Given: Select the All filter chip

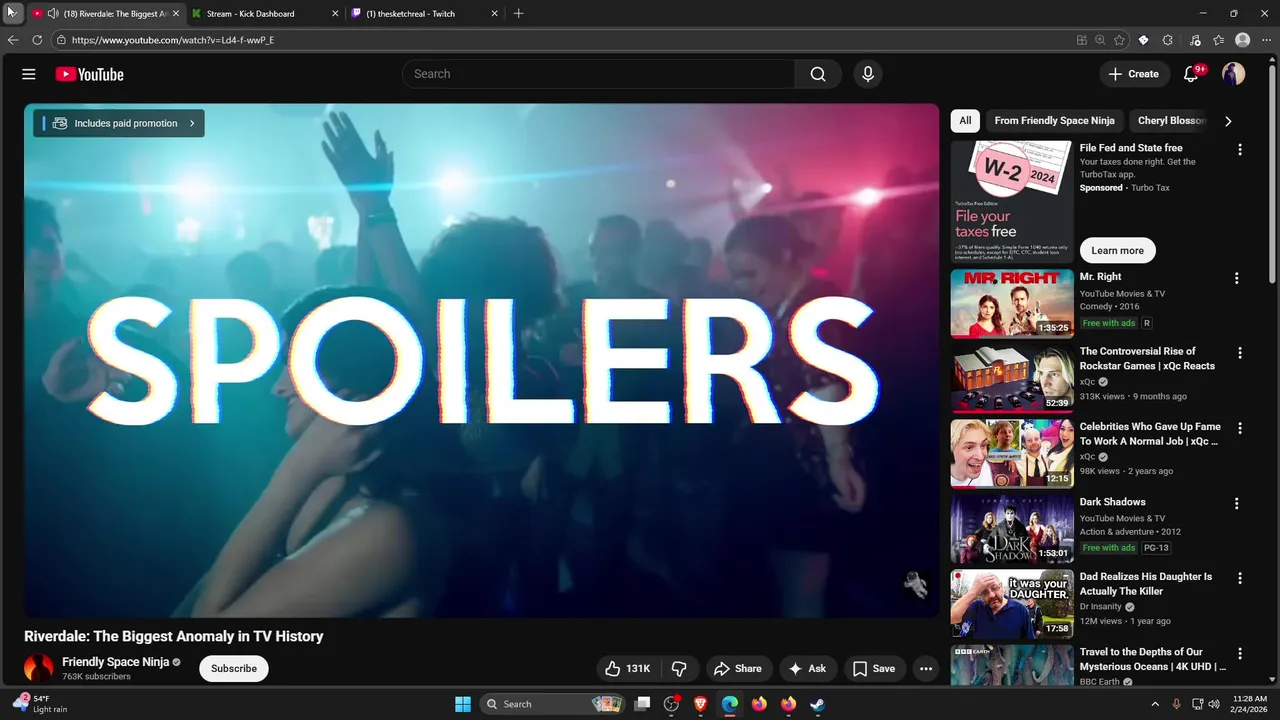Looking at the screenshot, I should [965, 121].
